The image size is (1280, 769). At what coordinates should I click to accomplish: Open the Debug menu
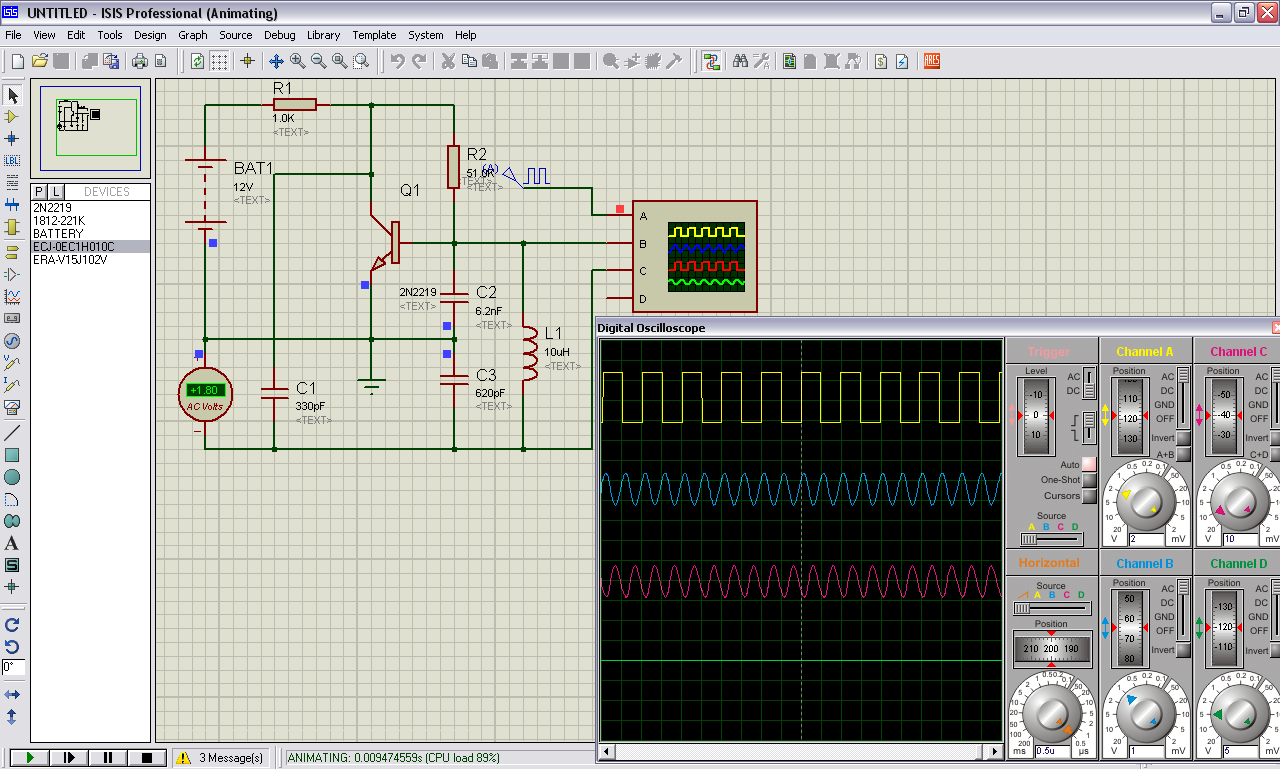[279, 35]
